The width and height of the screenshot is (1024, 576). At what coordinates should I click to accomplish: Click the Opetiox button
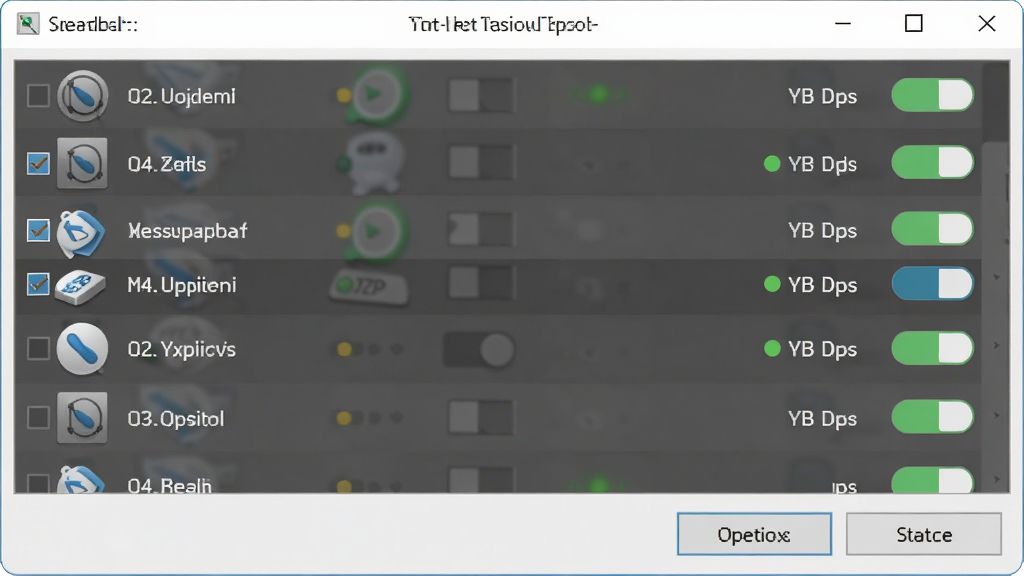coord(754,534)
